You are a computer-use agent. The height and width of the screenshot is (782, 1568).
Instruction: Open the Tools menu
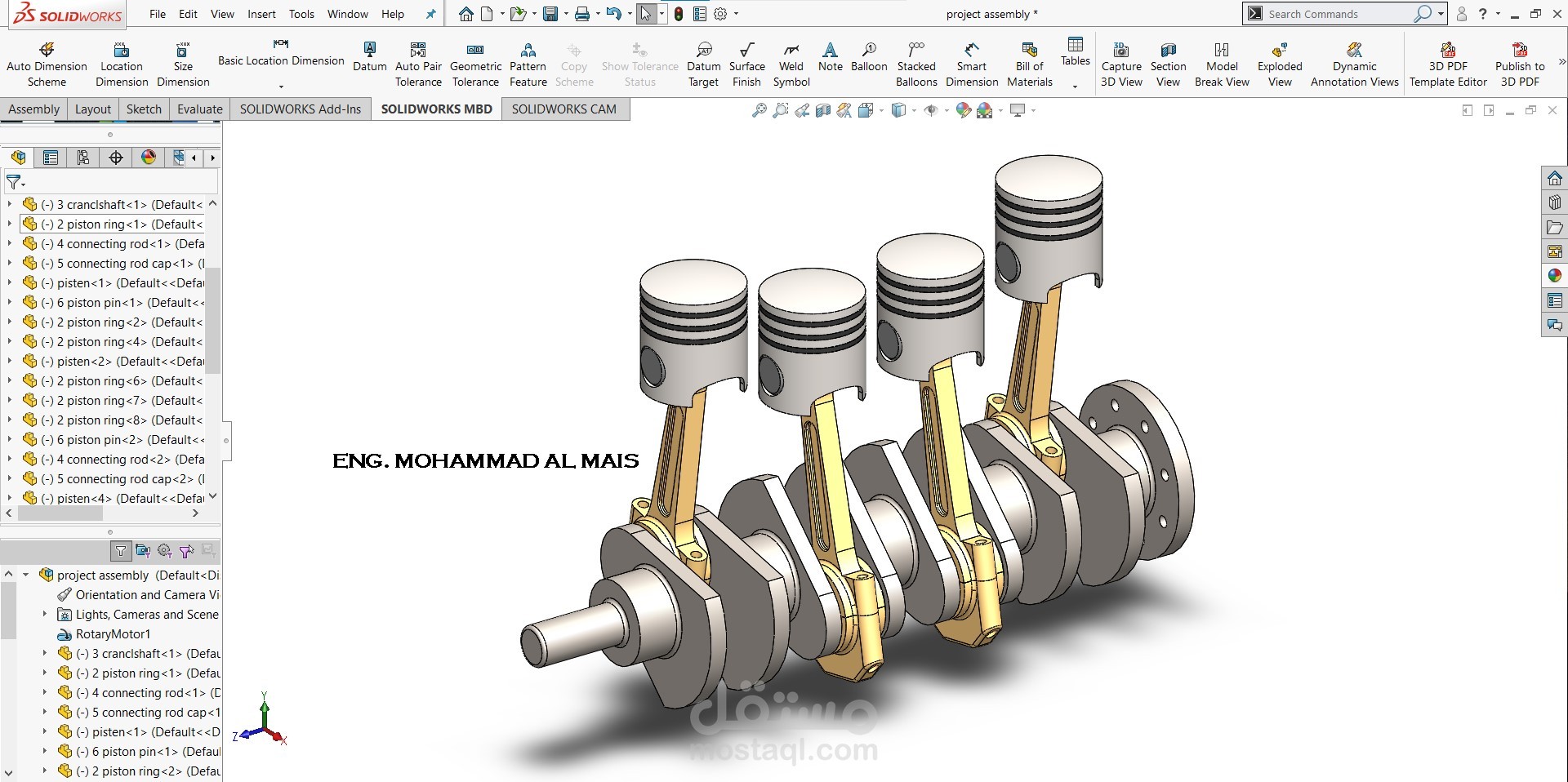pyautogui.click(x=301, y=14)
